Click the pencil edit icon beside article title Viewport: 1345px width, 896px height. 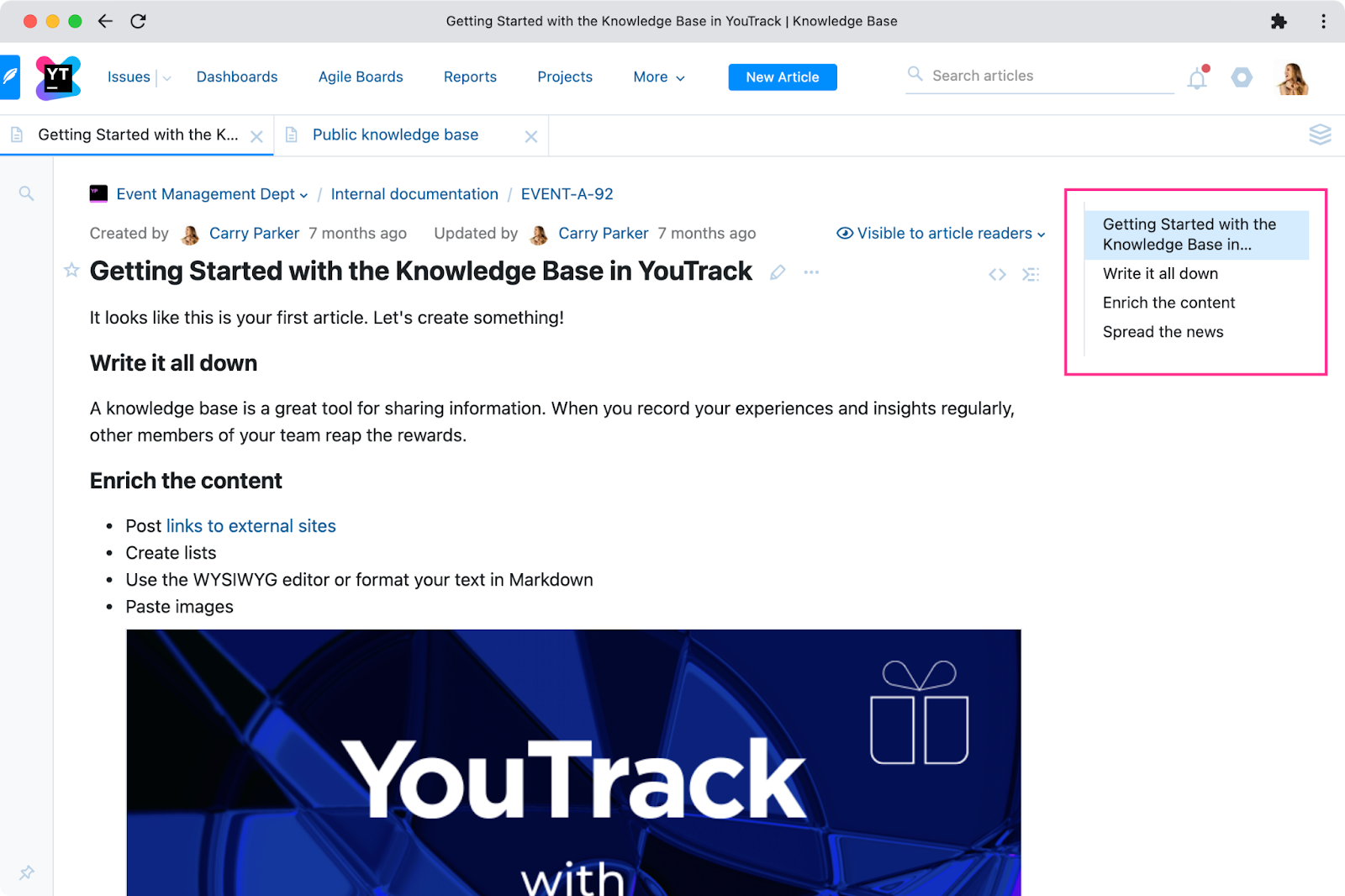point(778,272)
